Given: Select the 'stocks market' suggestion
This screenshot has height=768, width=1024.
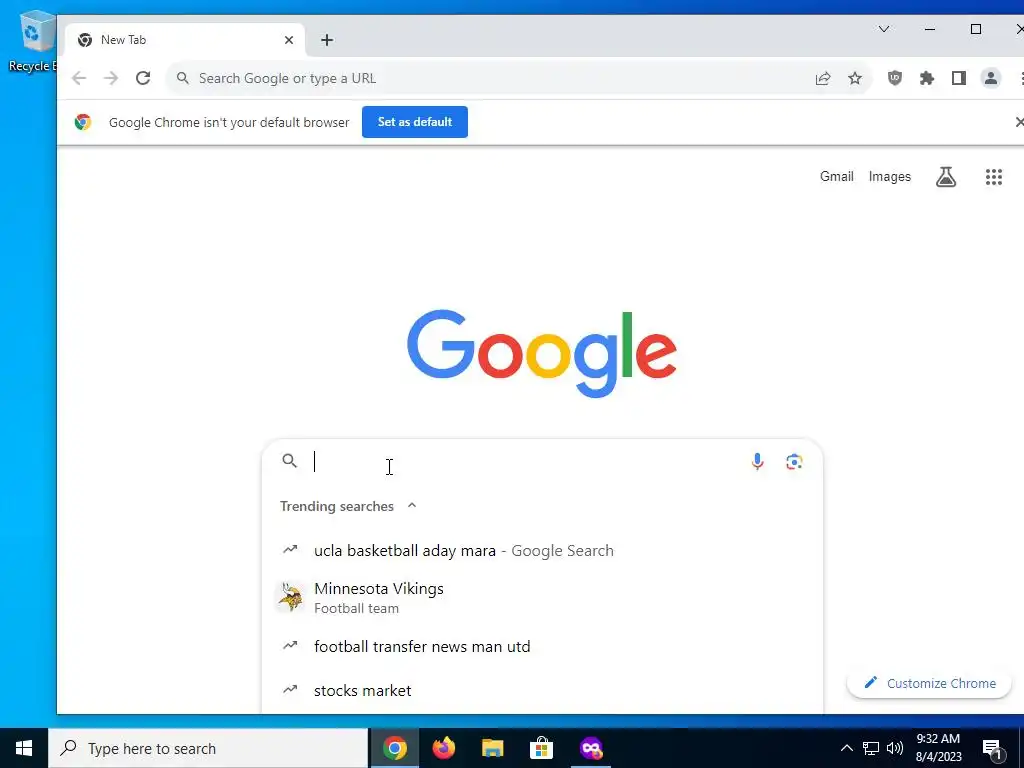Looking at the screenshot, I should (542, 690).
